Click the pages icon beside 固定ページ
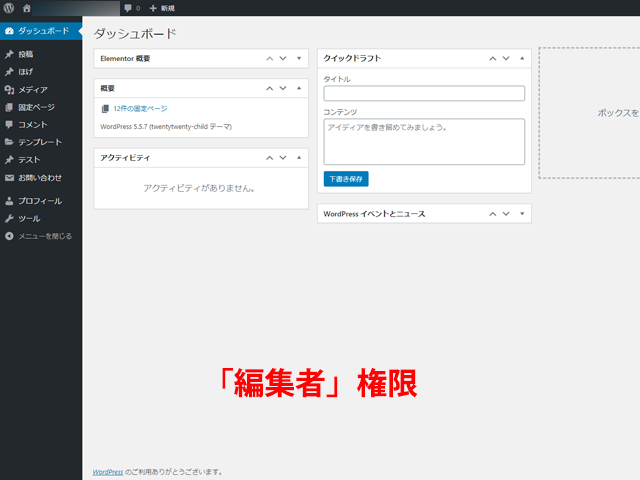 pyautogui.click(x=9, y=107)
